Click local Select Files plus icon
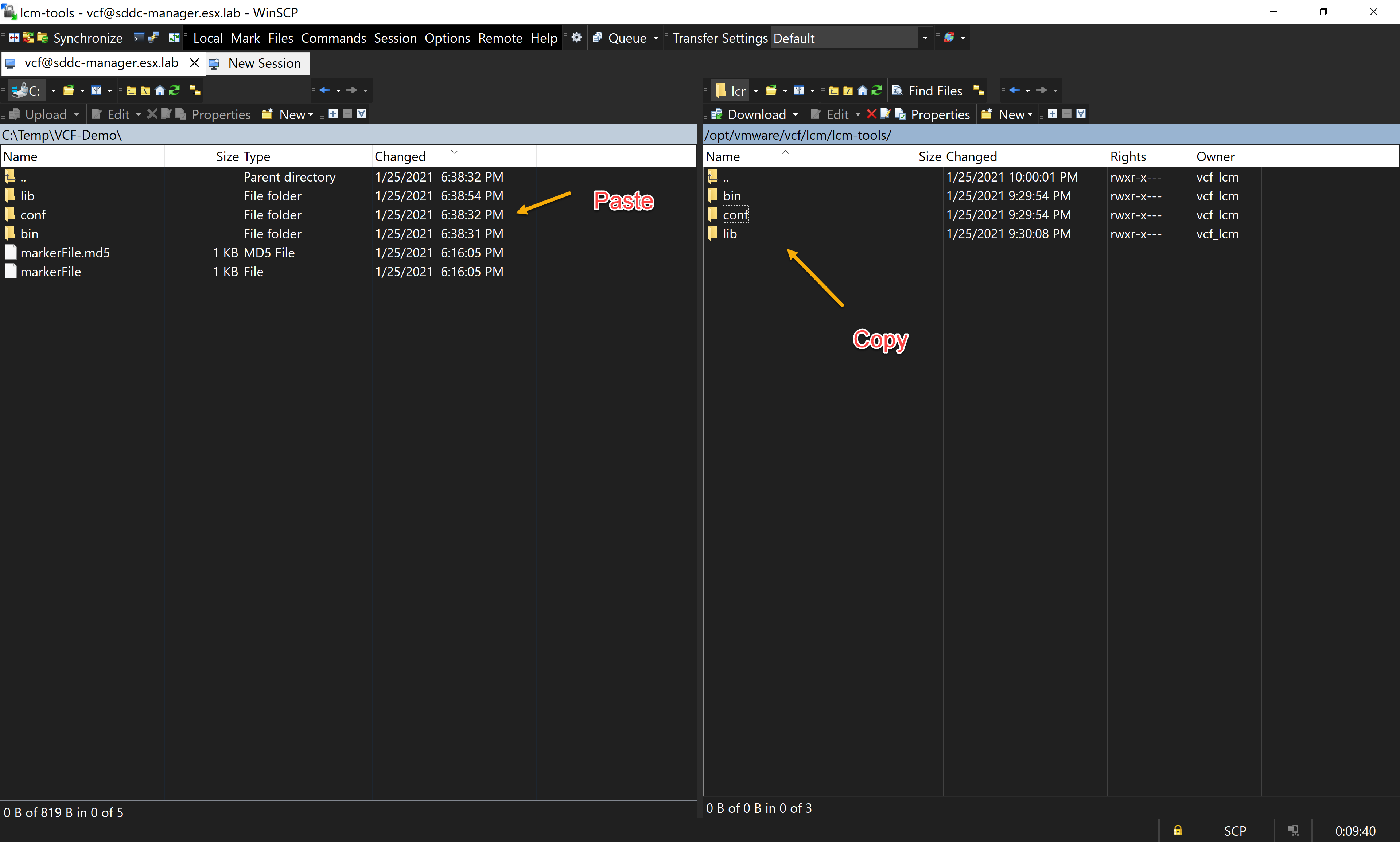 point(333,114)
